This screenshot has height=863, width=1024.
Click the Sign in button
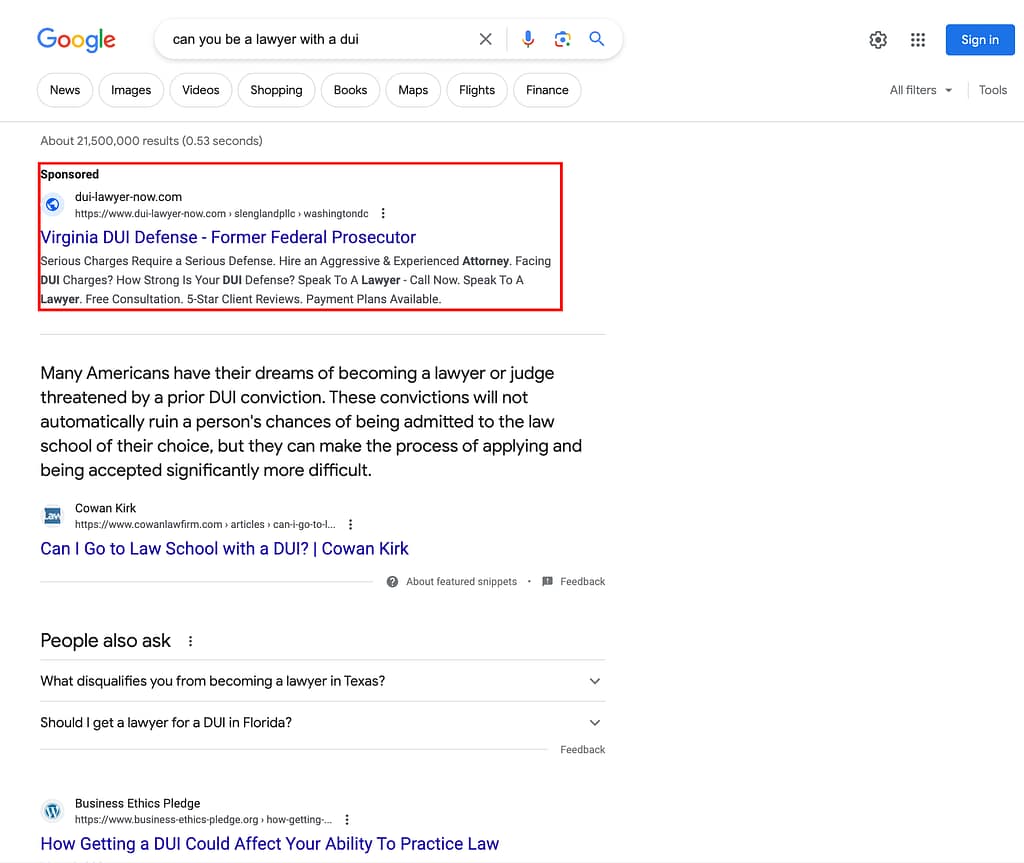pos(980,40)
